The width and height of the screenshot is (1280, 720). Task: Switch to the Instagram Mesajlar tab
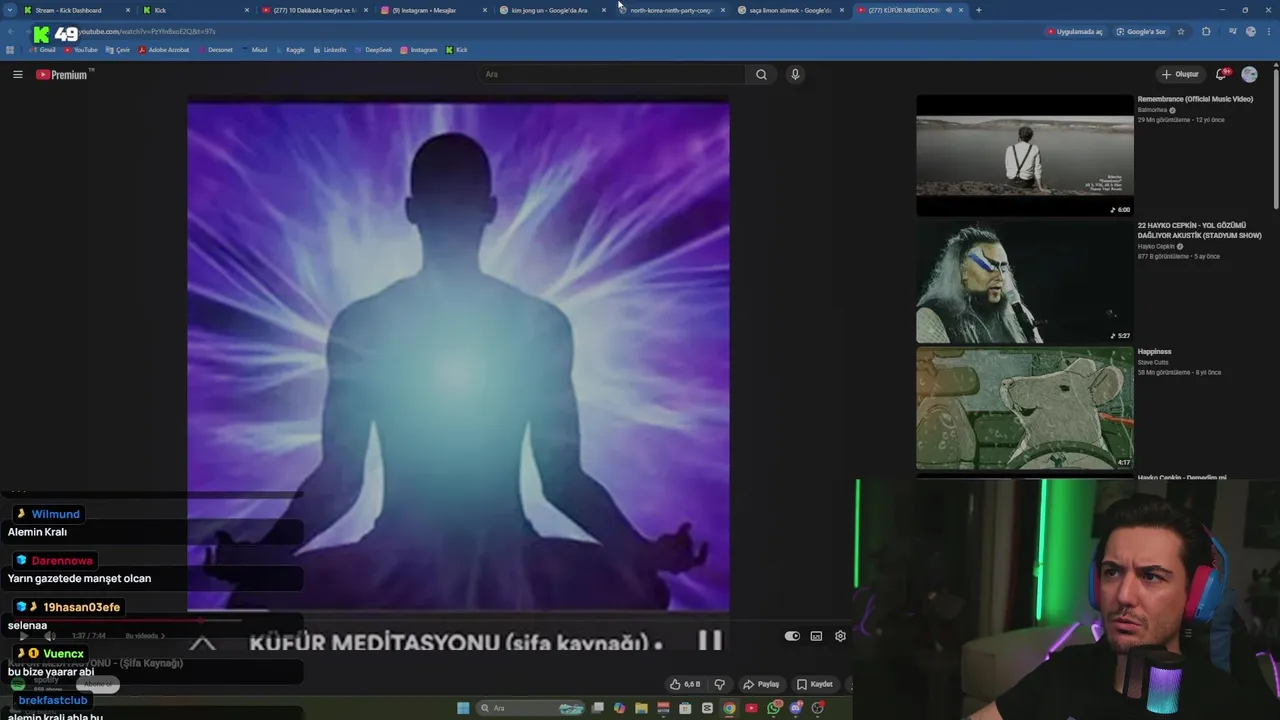coord(432,10)
